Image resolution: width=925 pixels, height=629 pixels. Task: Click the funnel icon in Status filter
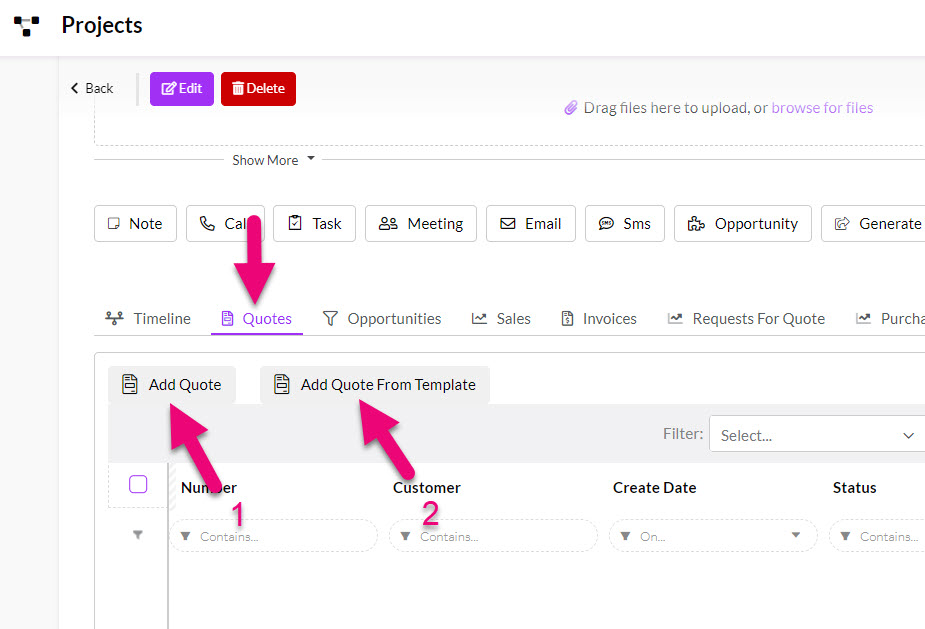pos(845,536)
